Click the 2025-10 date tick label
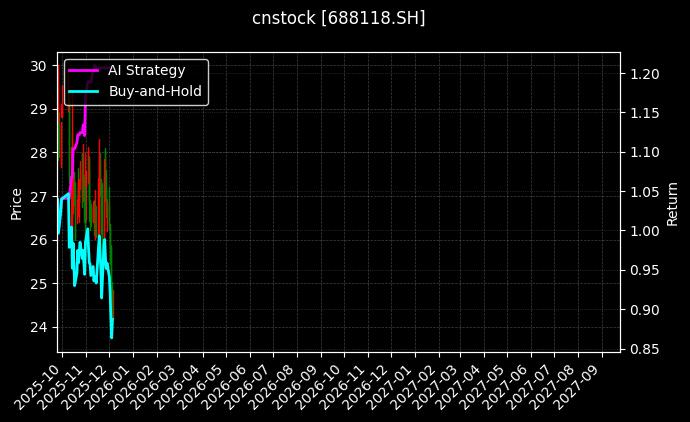The width and height of the screenshot is (690, 422). pyautogui.click(x=43, y=384)
